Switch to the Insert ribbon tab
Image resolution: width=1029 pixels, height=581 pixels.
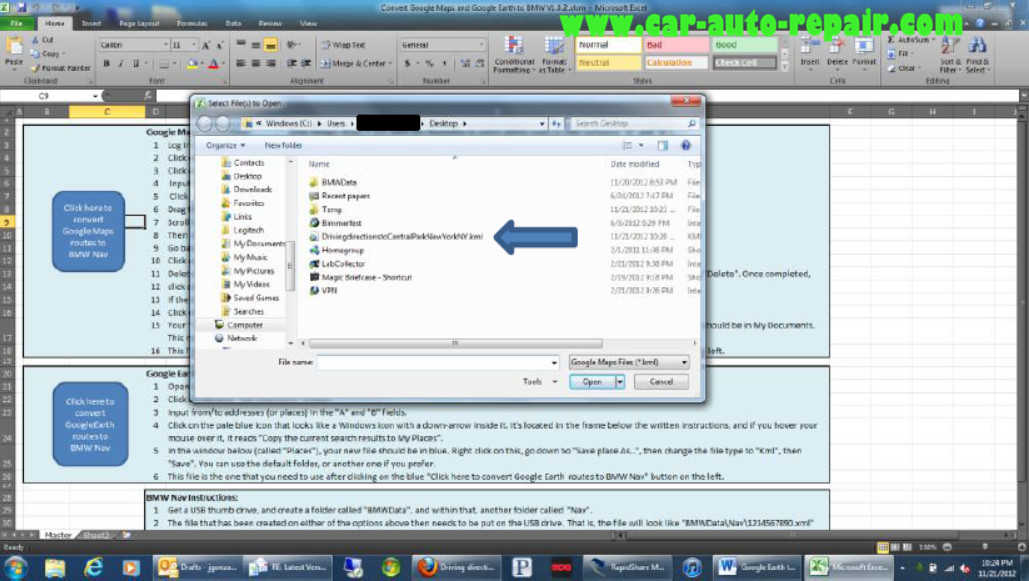[x=91, y=23]
